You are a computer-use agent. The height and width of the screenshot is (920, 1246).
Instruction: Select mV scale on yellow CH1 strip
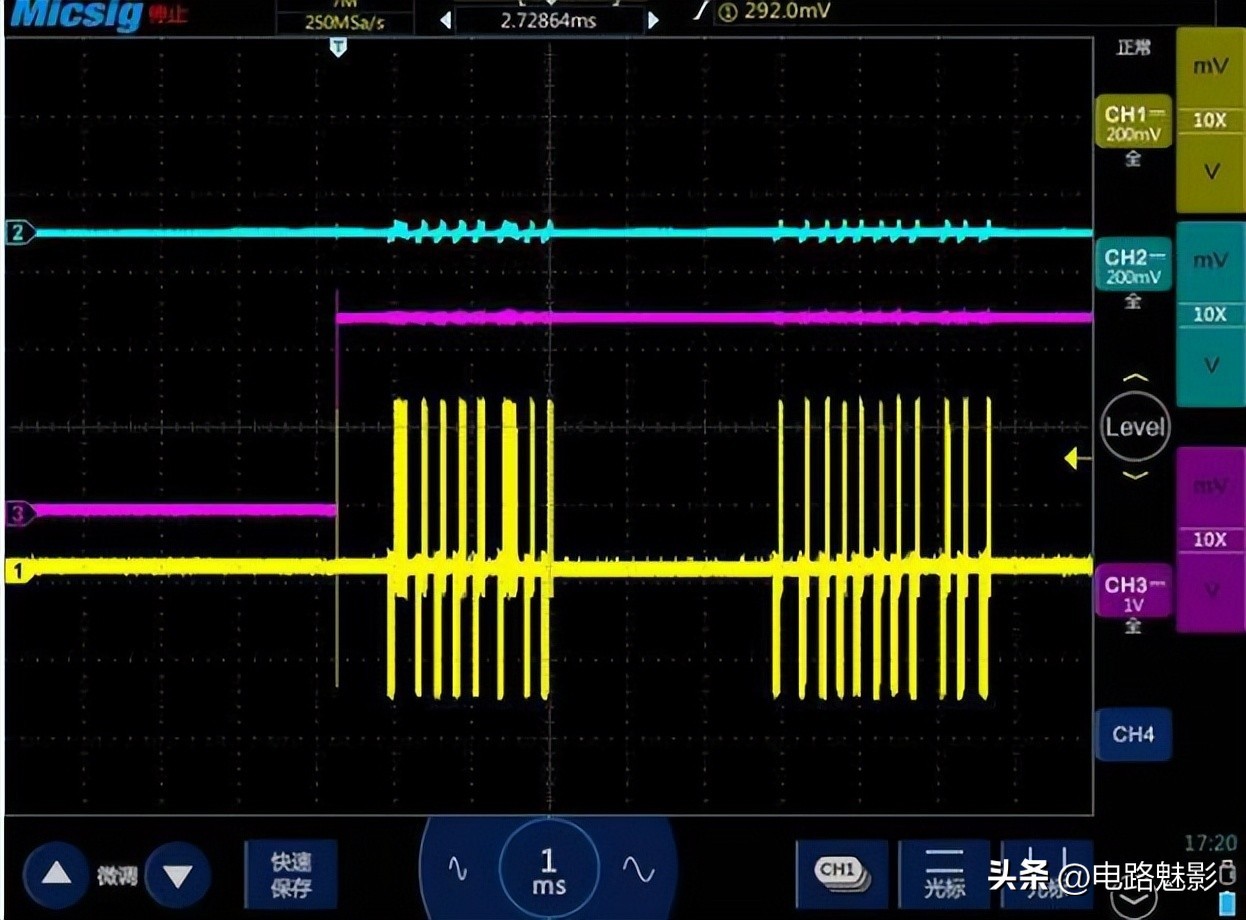(x=1210, y=66)
